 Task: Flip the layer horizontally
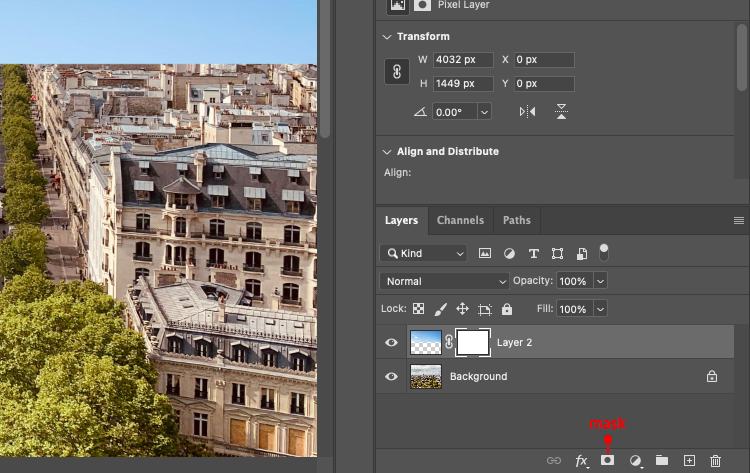pyautogui.click(x=527, y=112)
